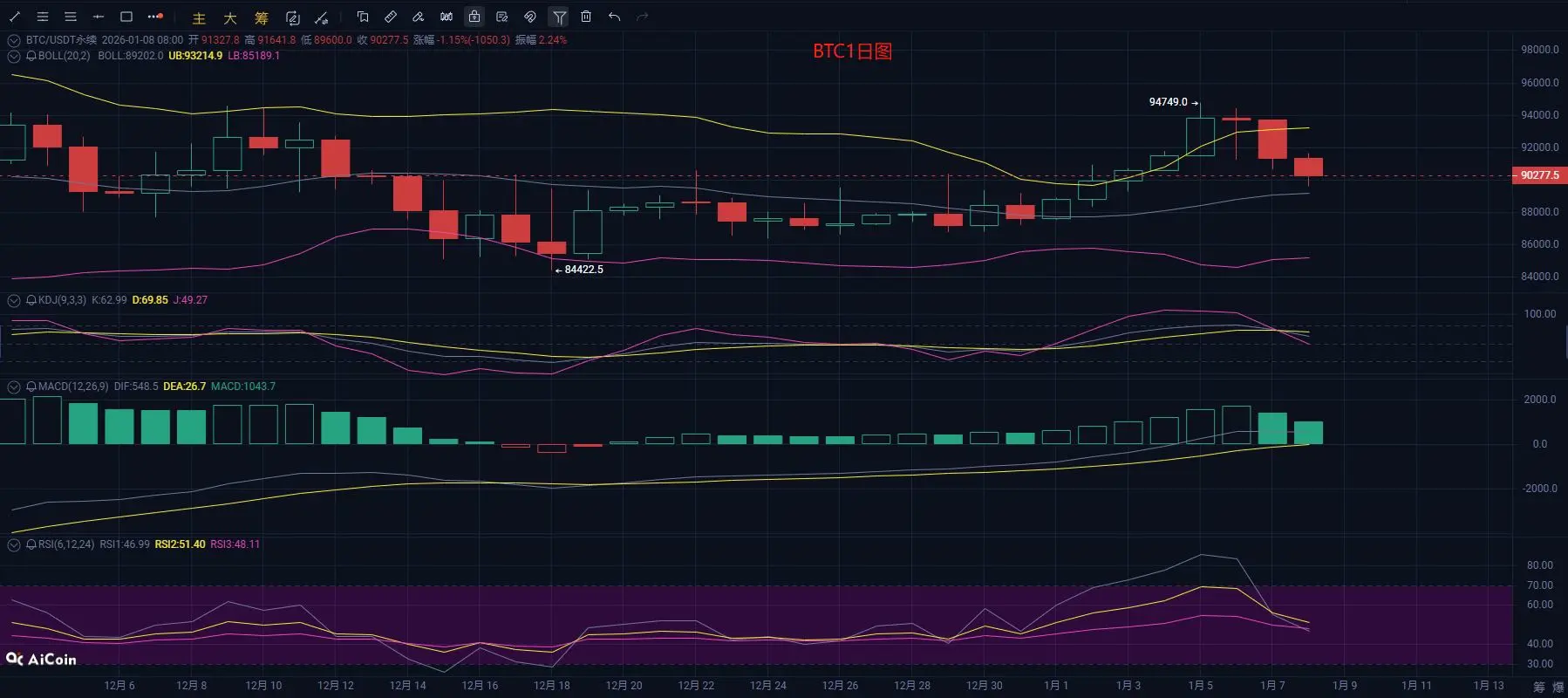The height and width of the screenshot is (698, 1568).
Task: Click the filter funnel icon
Action: pyautogui.click(x=559, y=17)
